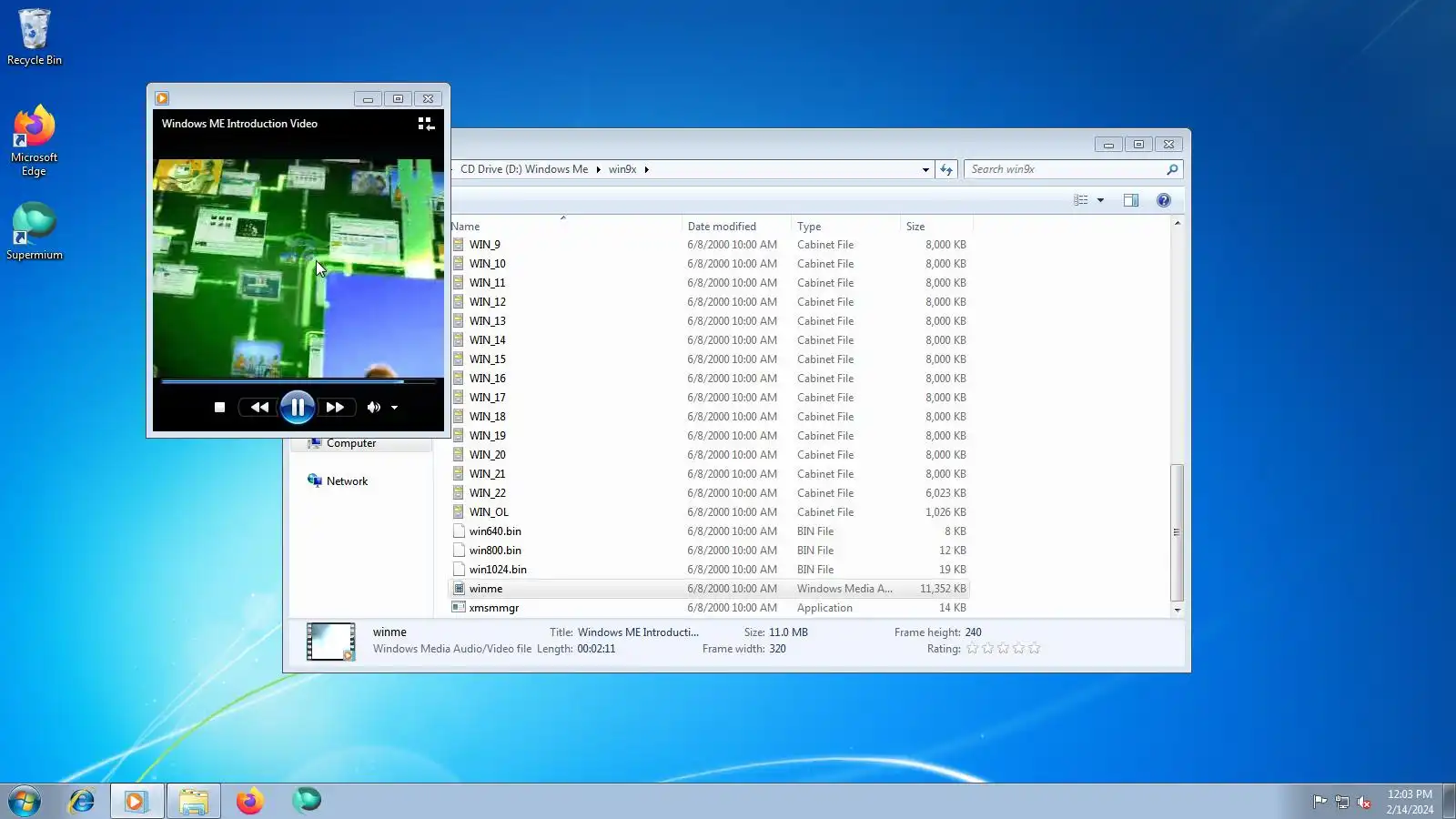The image size is (1456, 819).
Task: Open Recycle Bin on the desktop
Action: pyautogui.click(x=35, y=37)
